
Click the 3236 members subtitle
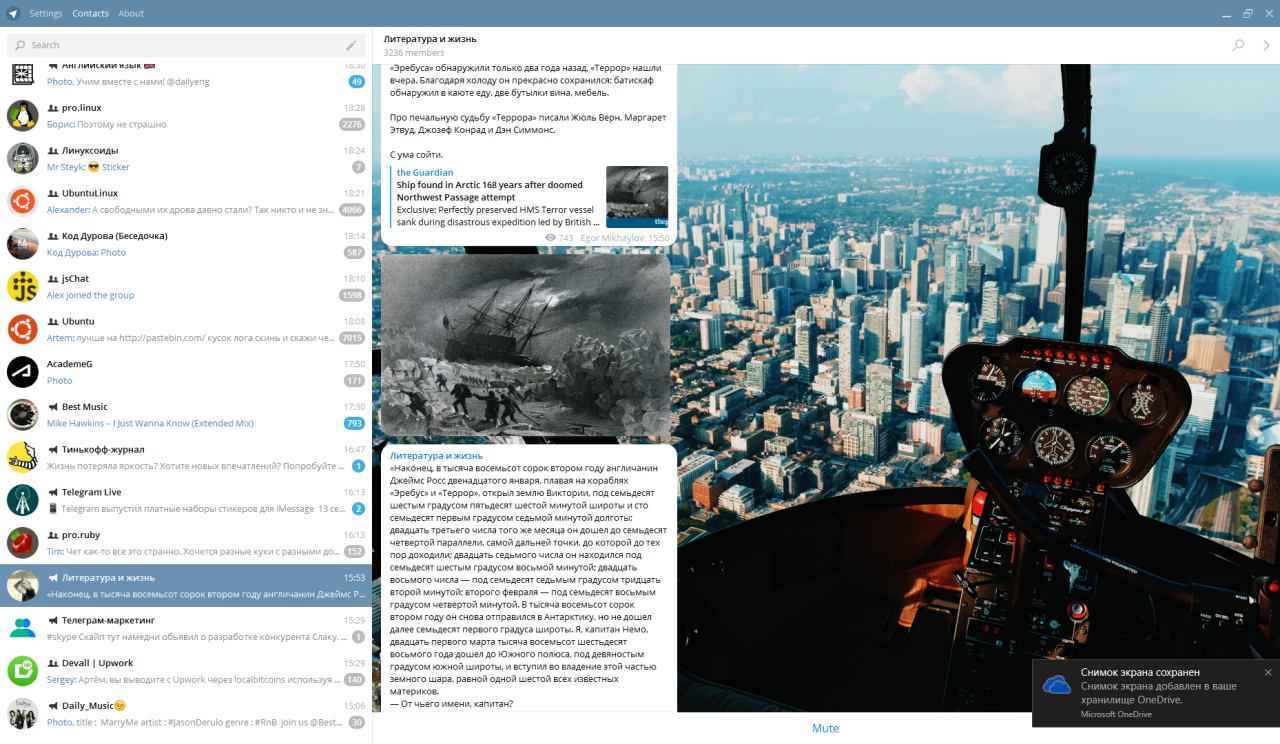(414, 53)
